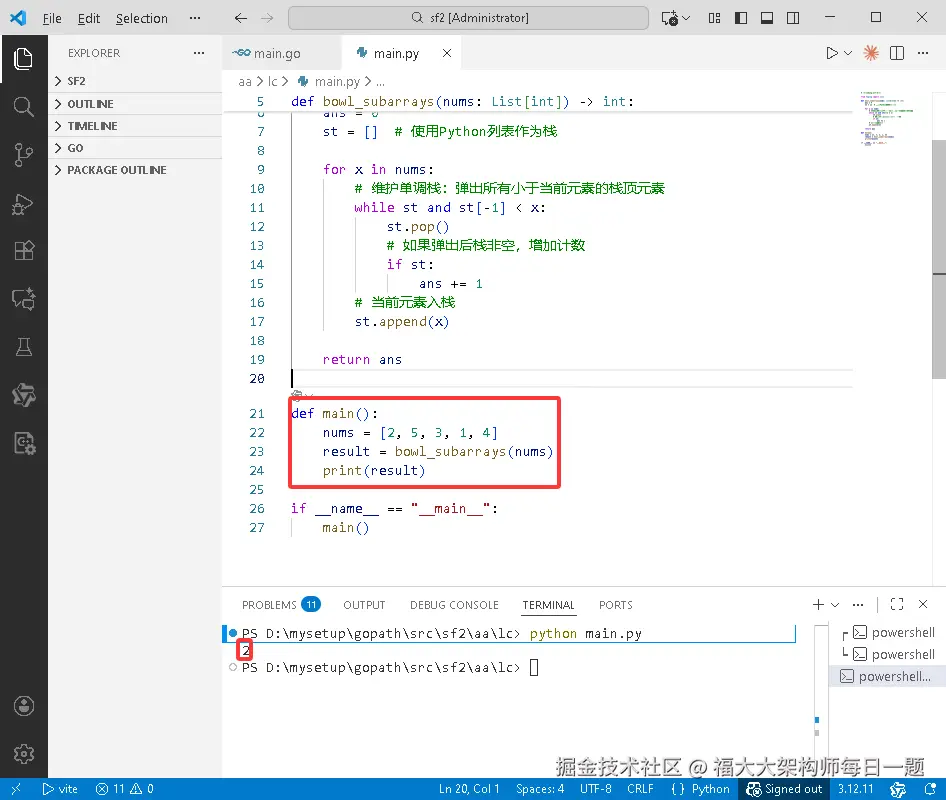Open Explorer Views and More Actions ellipsis

(199, 53)
